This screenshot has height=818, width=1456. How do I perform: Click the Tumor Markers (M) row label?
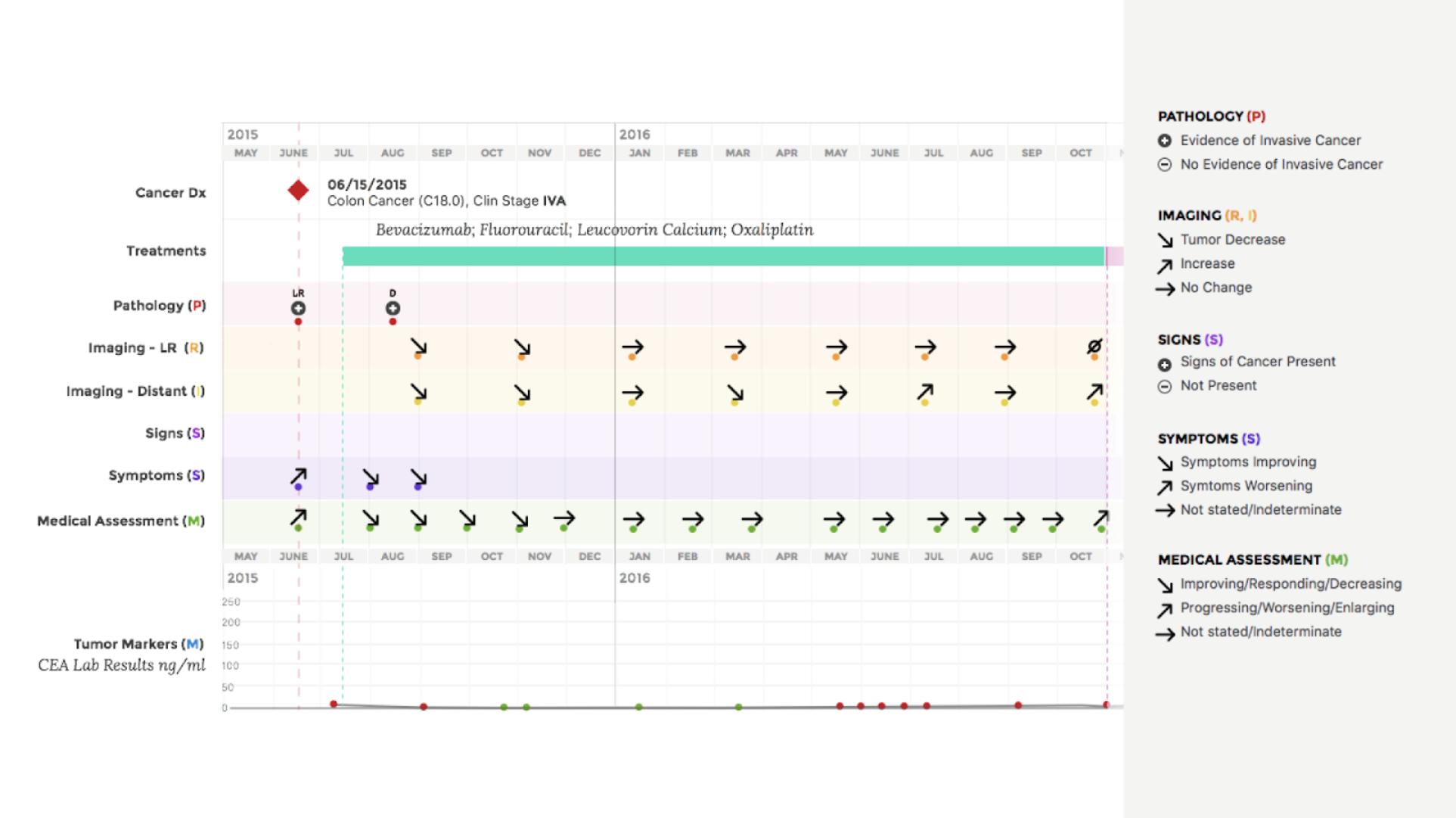click(x=138, y=644)
